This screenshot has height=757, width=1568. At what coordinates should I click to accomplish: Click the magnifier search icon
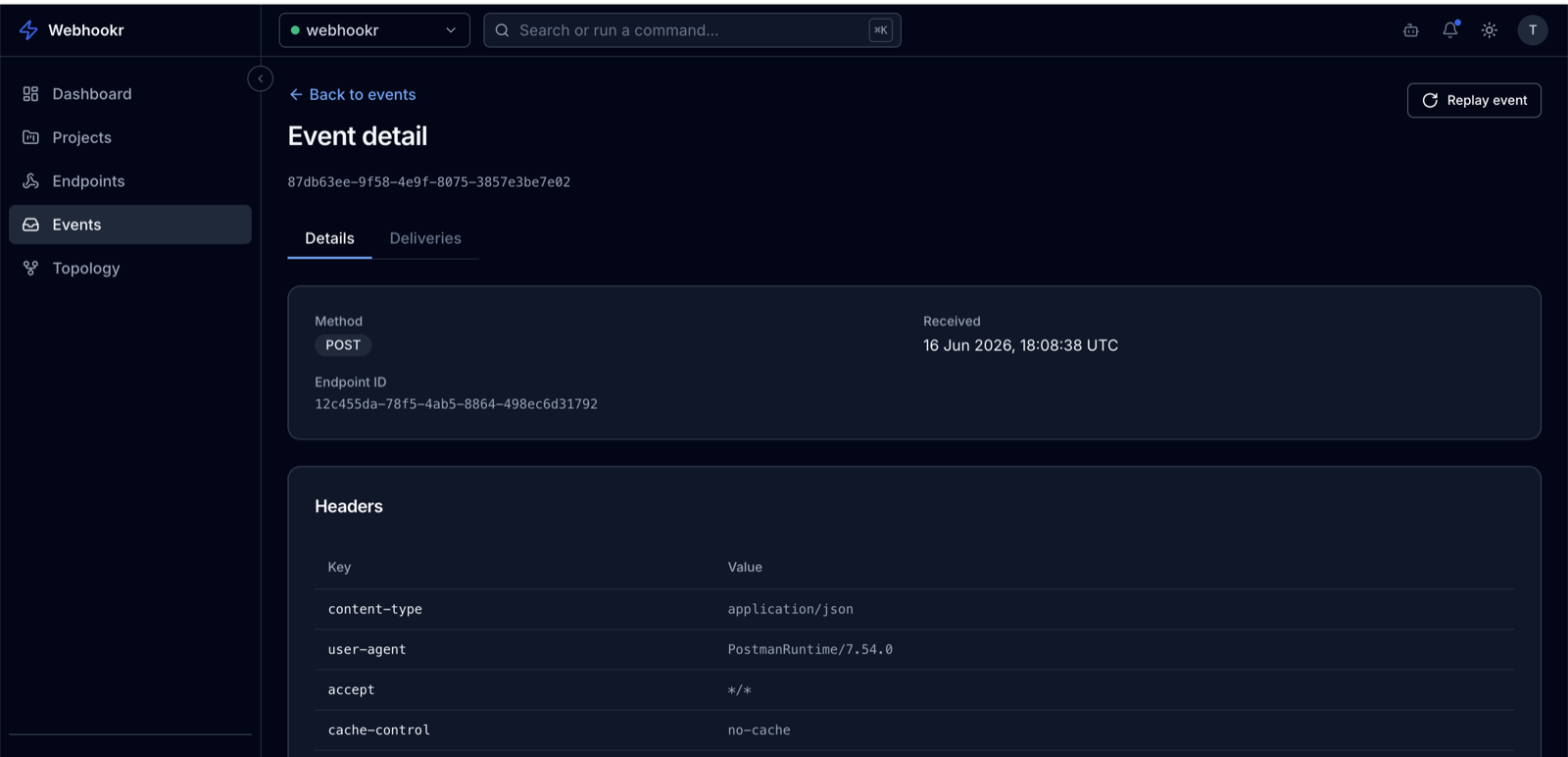click(502, 30)
